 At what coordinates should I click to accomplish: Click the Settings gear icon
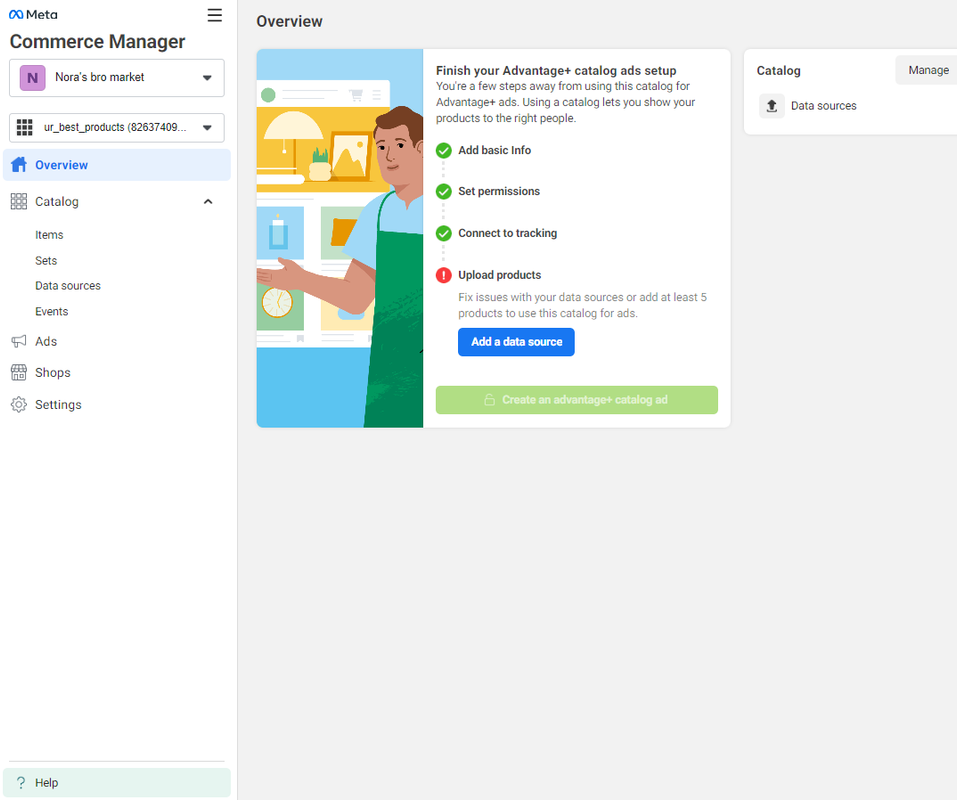[19, 405]
